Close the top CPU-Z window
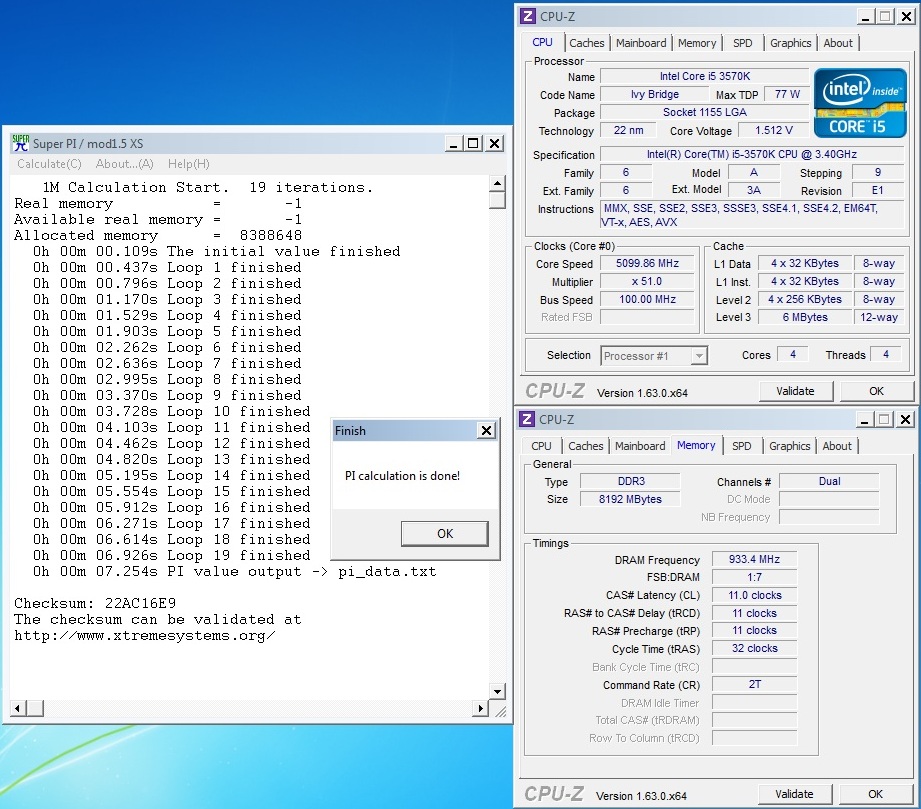Screen dimensions: 921x809 tap(907, 17)
